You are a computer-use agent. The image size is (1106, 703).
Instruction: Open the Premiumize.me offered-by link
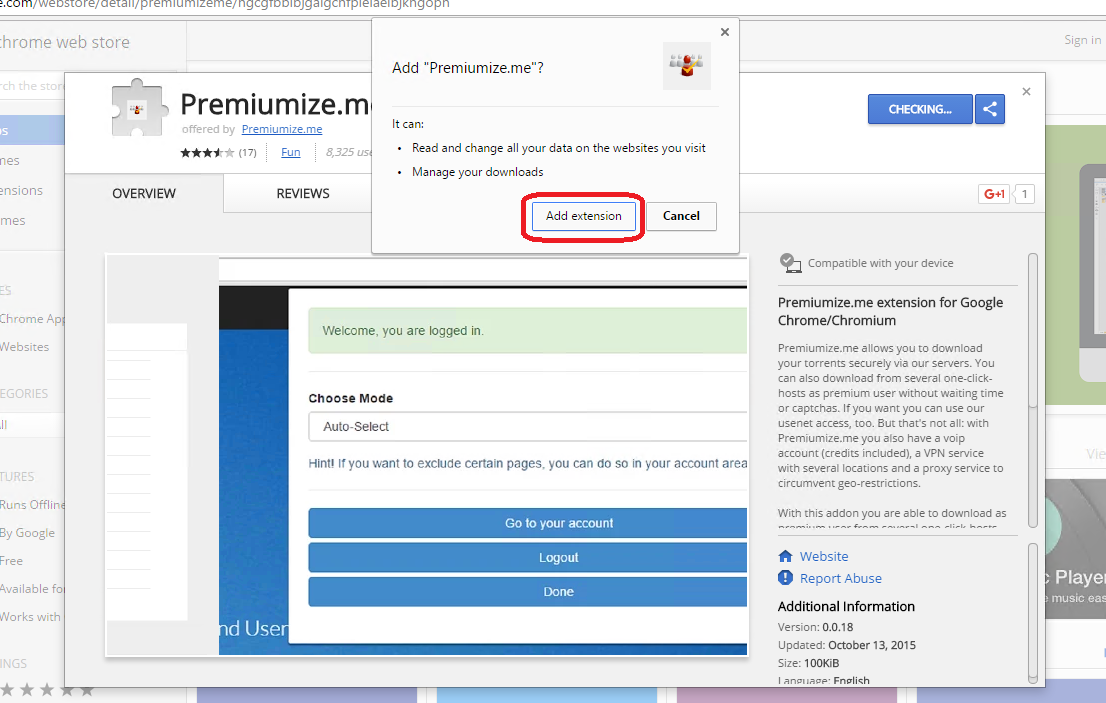tap(281, 129)
